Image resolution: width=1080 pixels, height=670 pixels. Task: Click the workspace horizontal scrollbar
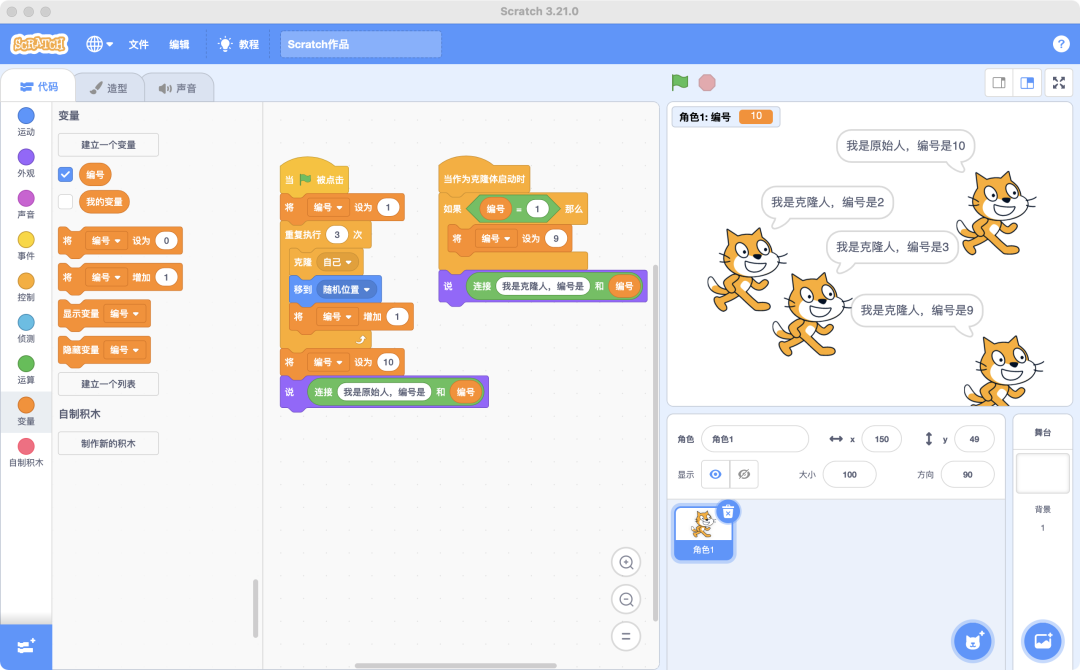coord(455,665)
